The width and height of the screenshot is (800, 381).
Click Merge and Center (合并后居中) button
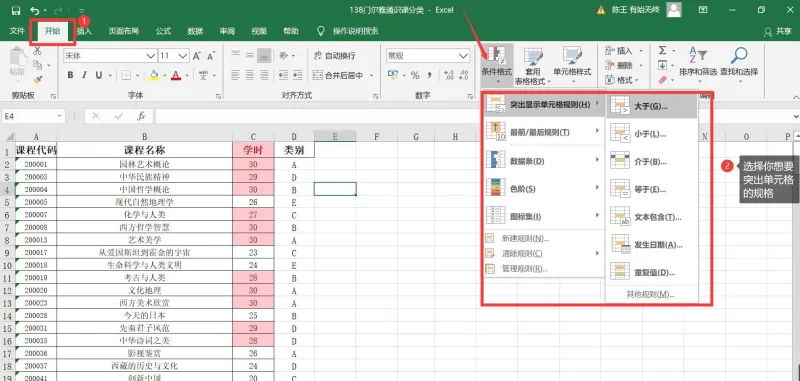(x=339, y=75)
